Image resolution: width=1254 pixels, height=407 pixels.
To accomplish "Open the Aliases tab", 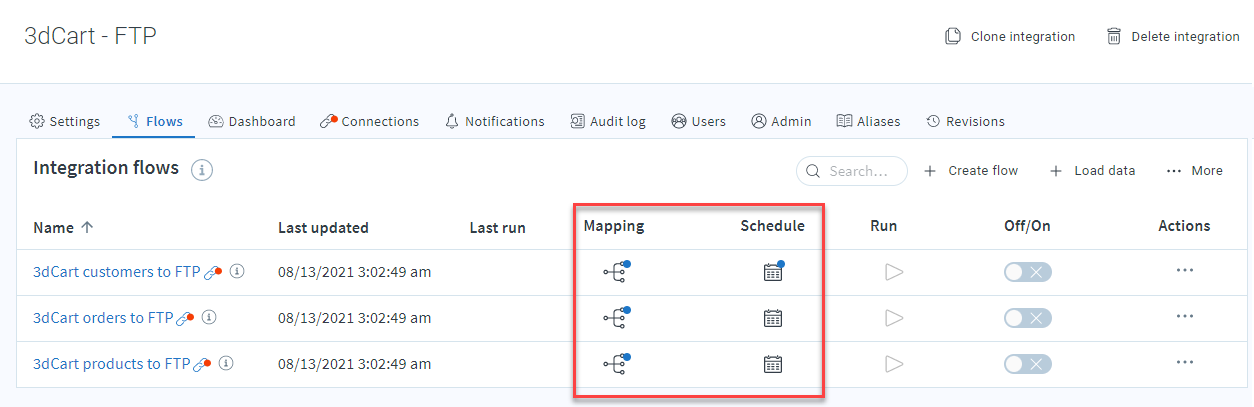I will point(868,121).
